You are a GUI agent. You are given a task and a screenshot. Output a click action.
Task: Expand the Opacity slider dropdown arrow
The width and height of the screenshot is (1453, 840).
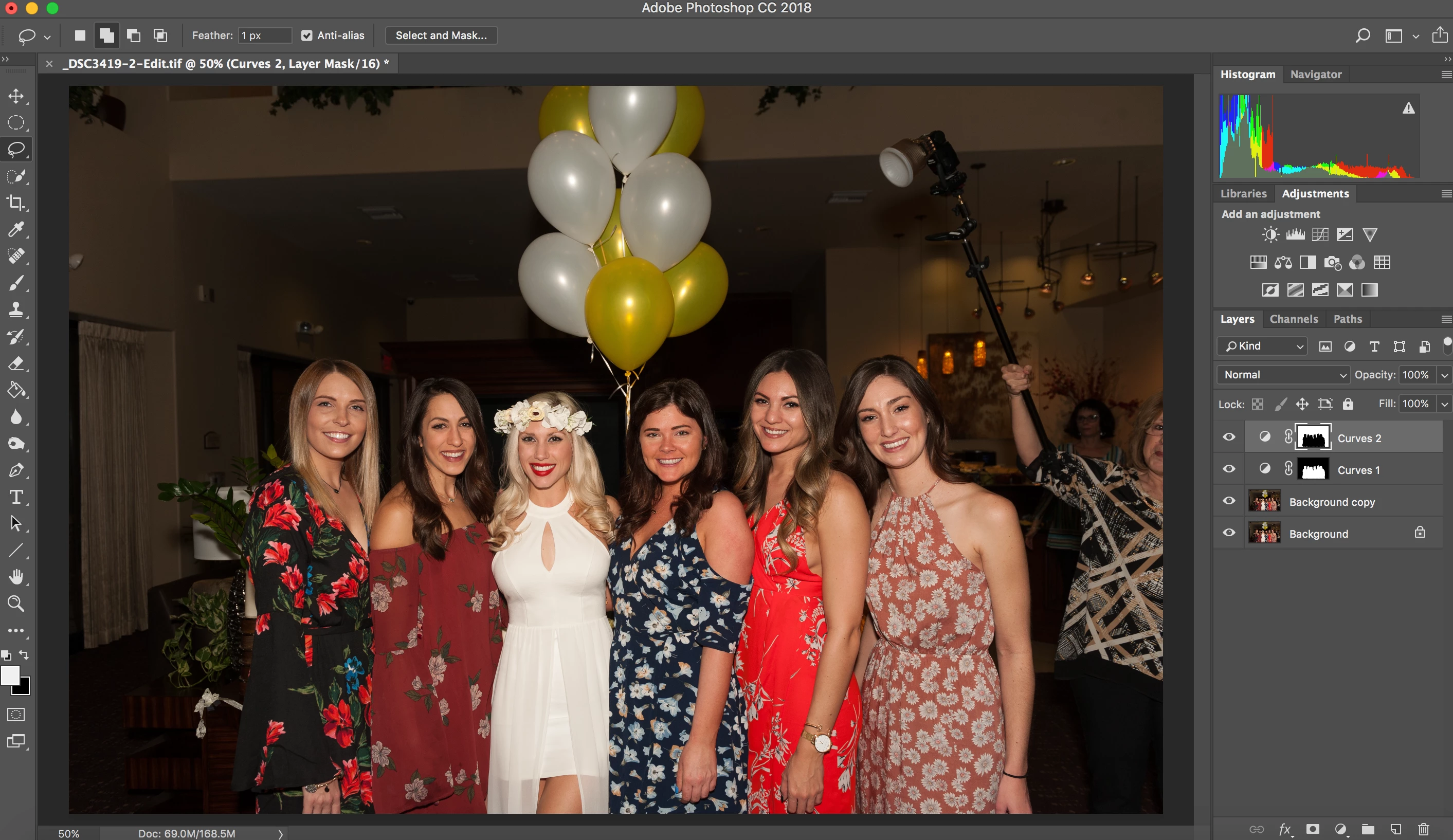[1444, 375]
